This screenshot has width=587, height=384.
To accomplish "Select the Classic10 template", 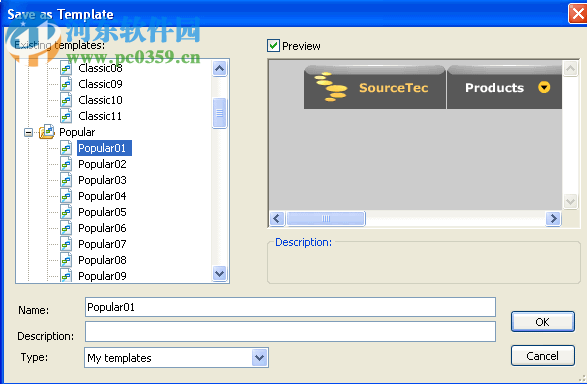I will tap(100, 100).
